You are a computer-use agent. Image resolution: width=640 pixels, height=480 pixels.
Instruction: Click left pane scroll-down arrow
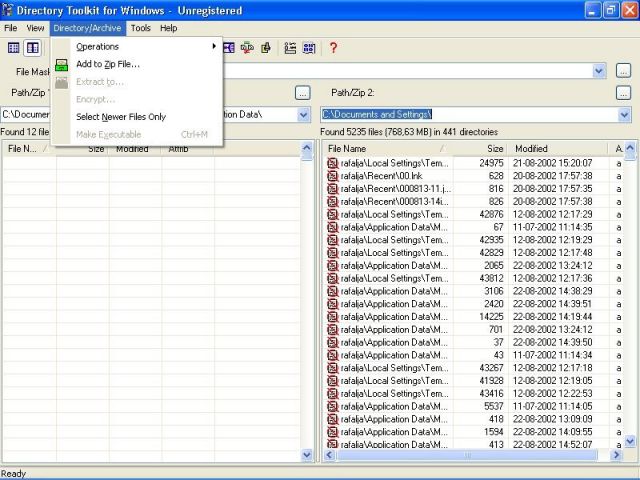(307, 455)
